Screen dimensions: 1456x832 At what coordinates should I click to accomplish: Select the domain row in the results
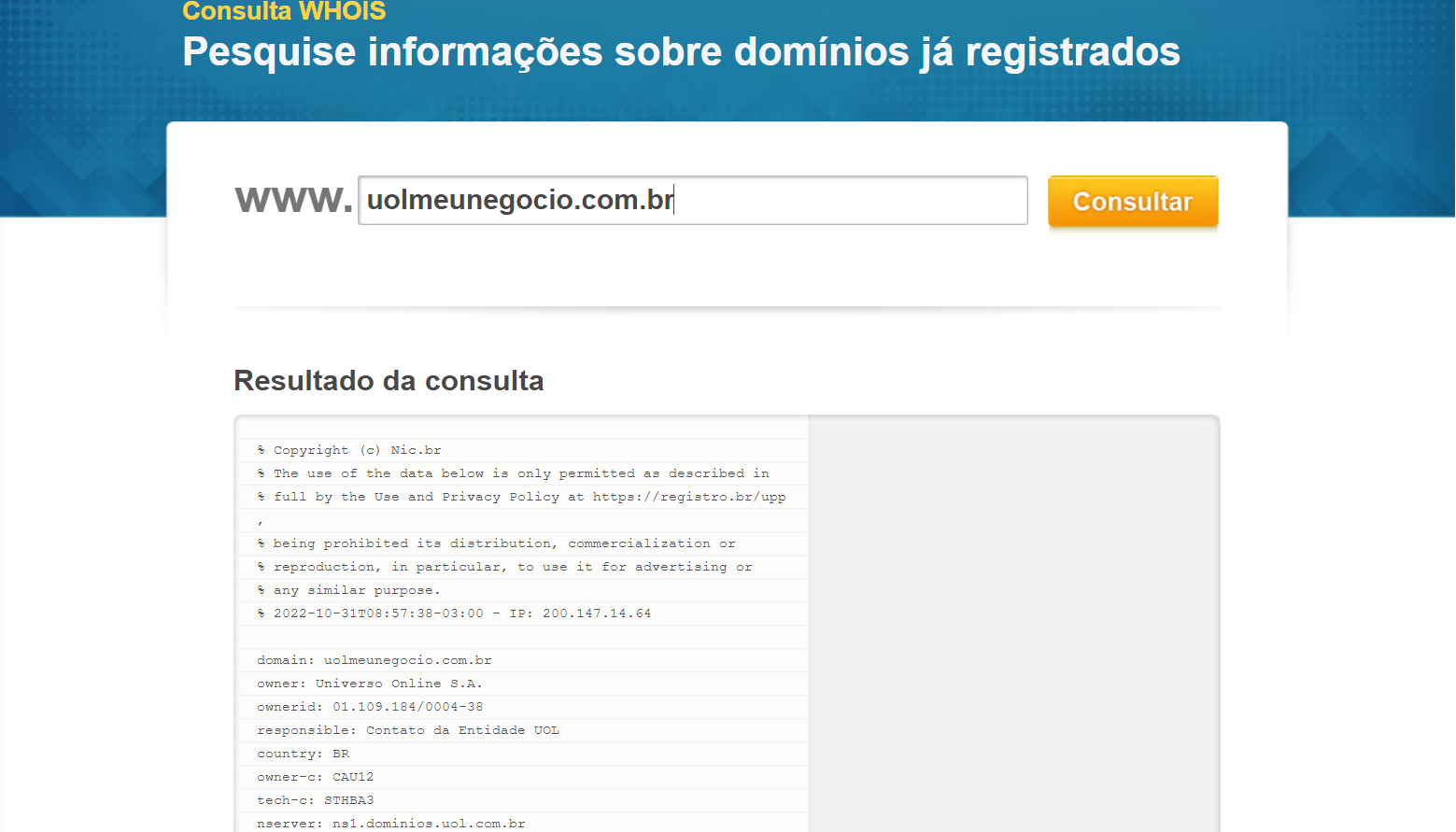(x=374, y=659)
